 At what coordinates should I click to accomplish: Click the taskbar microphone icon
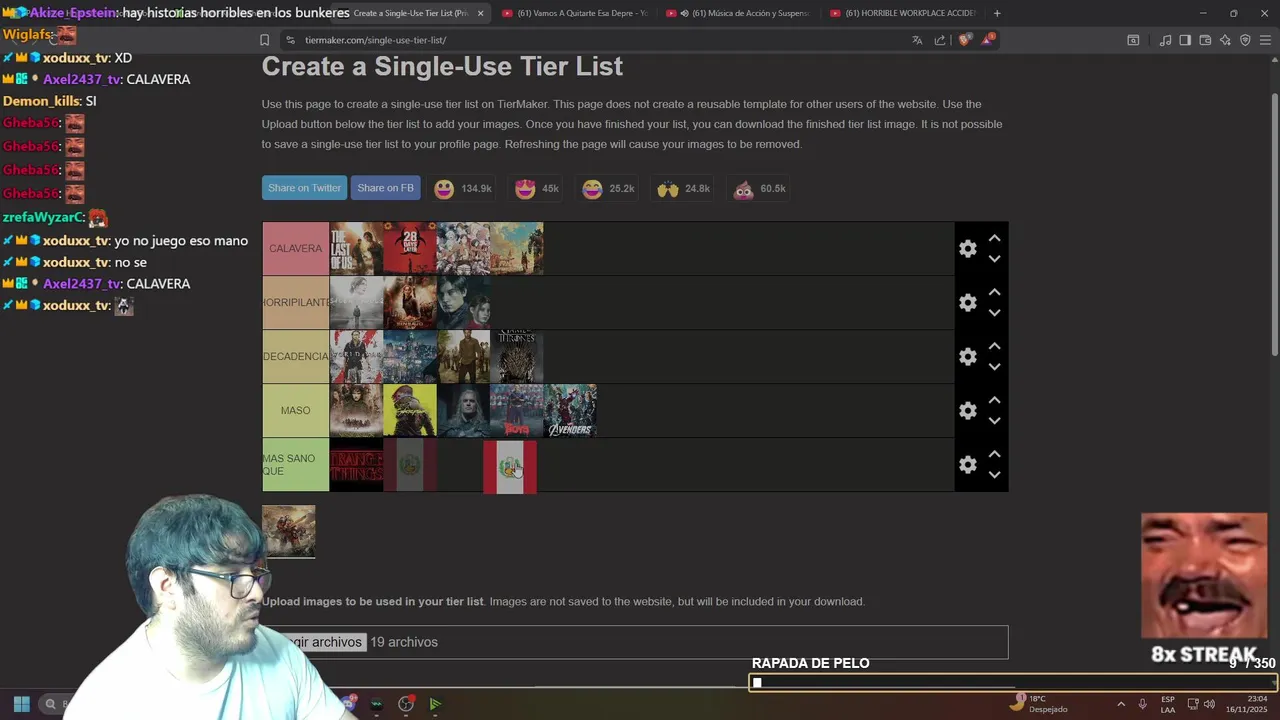(1142, 704)
